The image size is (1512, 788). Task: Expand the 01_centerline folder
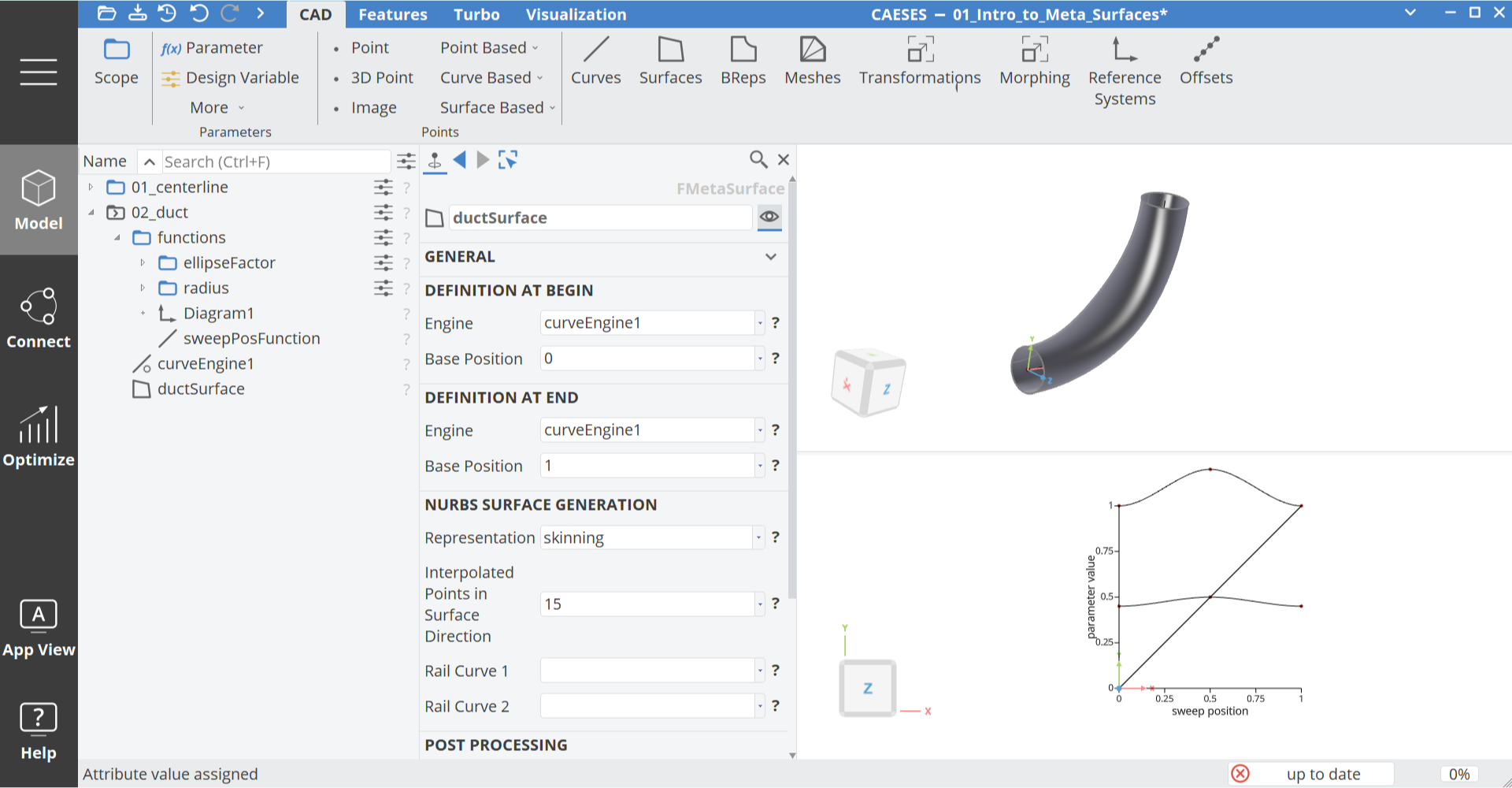click(x=91, y=188)
